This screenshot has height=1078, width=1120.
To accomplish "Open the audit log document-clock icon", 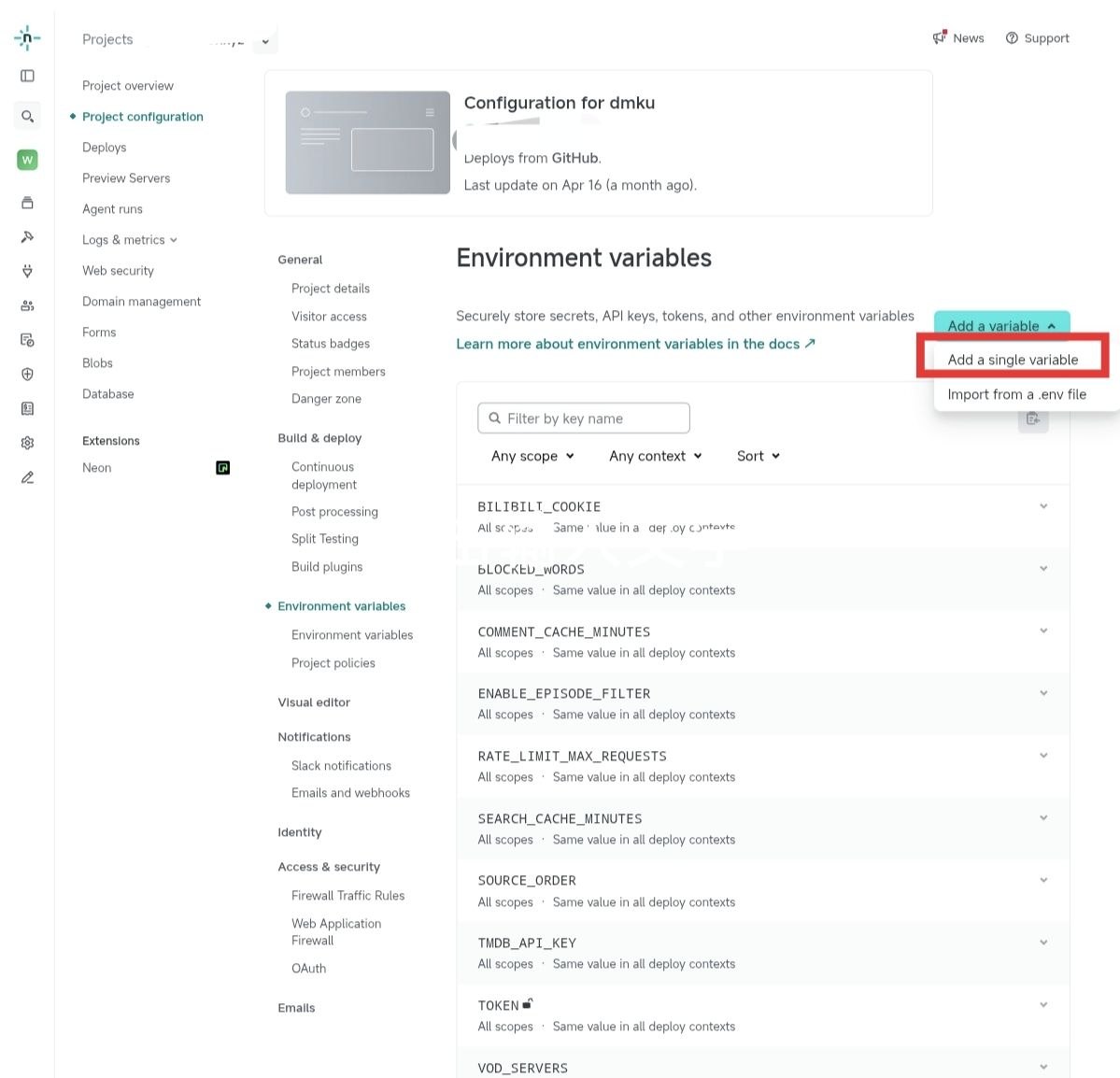I will click(x=27, y=340).
